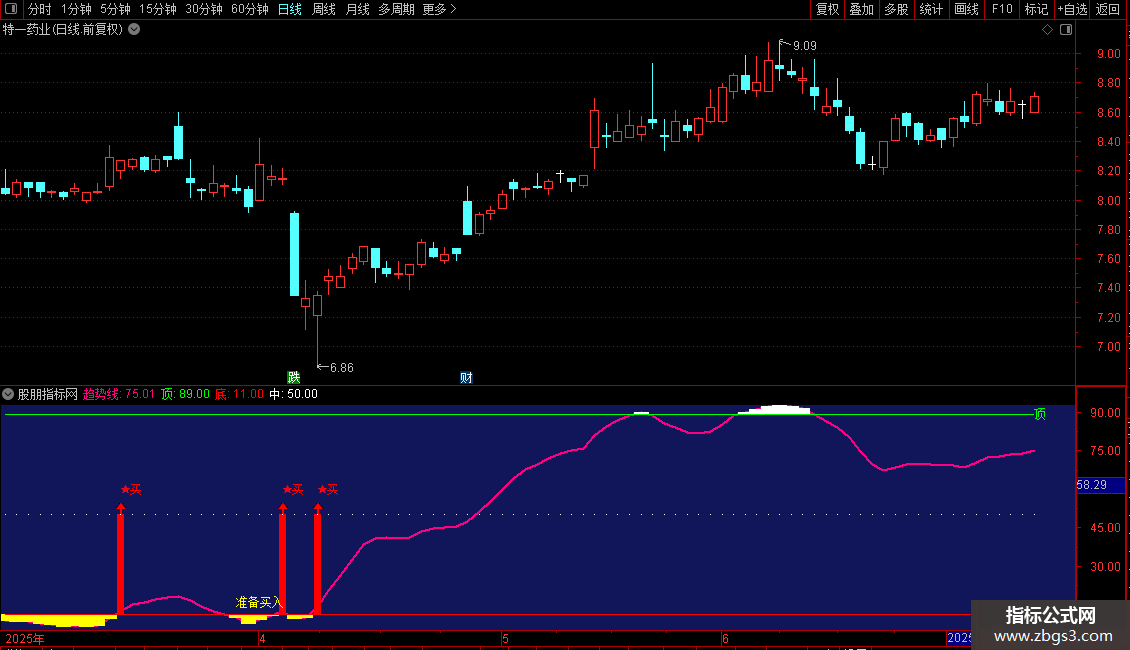The width and height of the screenshot is (1130, 650).
Task: Toggle the left sidebar panel icon
Action: click(x=11, y=9)
